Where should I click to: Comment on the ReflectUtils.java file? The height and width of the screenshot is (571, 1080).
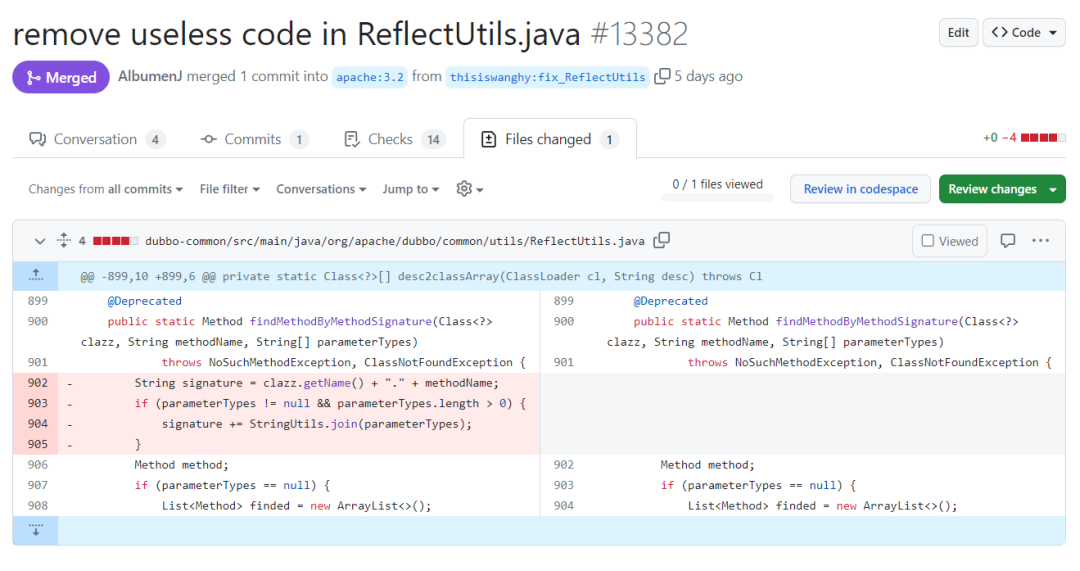point(1008,240)
